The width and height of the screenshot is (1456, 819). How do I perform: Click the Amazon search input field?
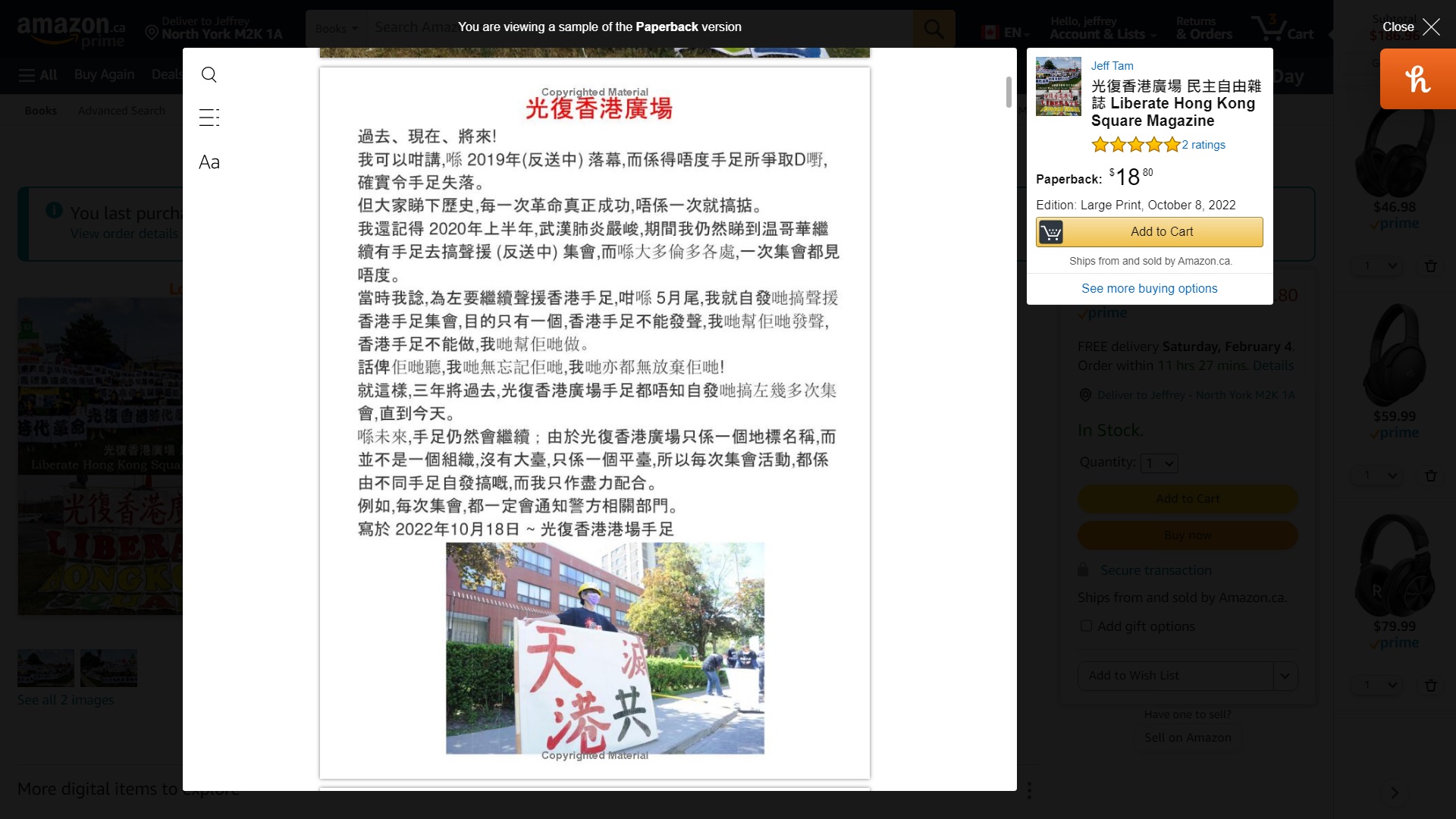[639, 29]
